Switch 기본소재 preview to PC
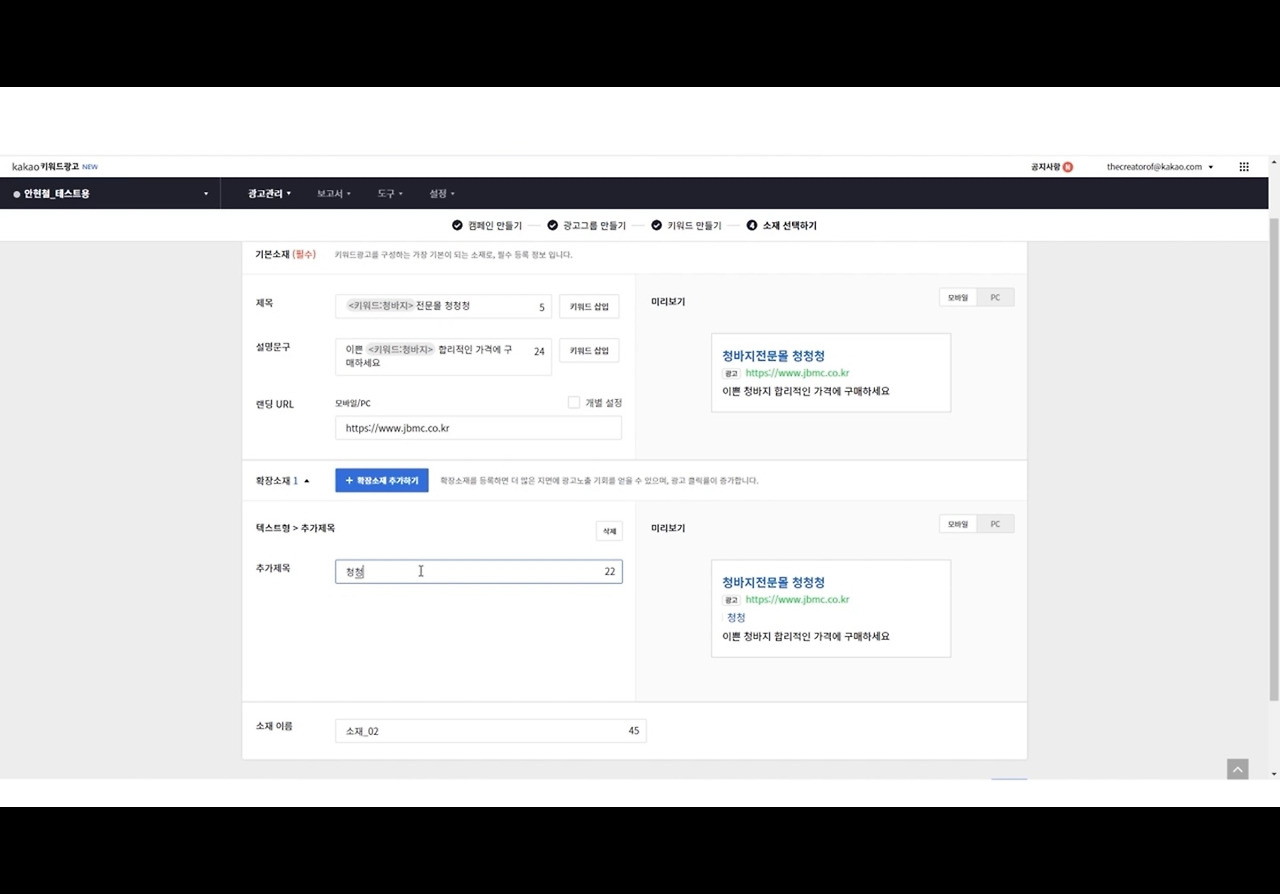The image size is (1280, 894). click(995, 298)
